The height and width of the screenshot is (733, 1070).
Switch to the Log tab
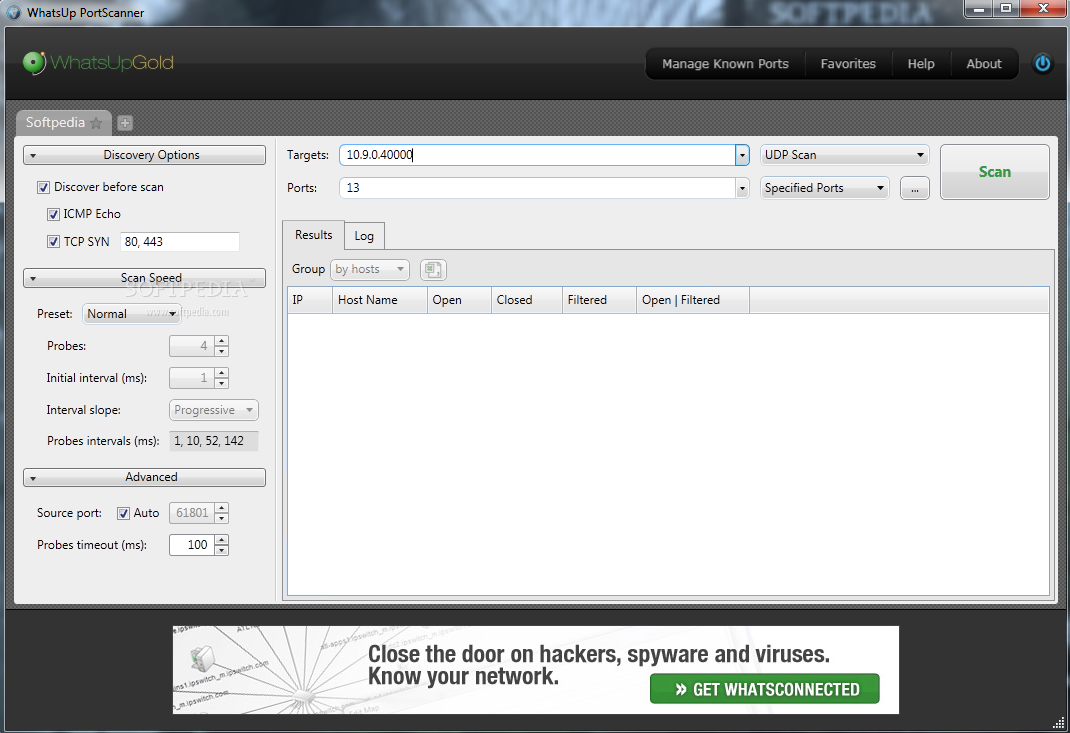tap(364, 236)
